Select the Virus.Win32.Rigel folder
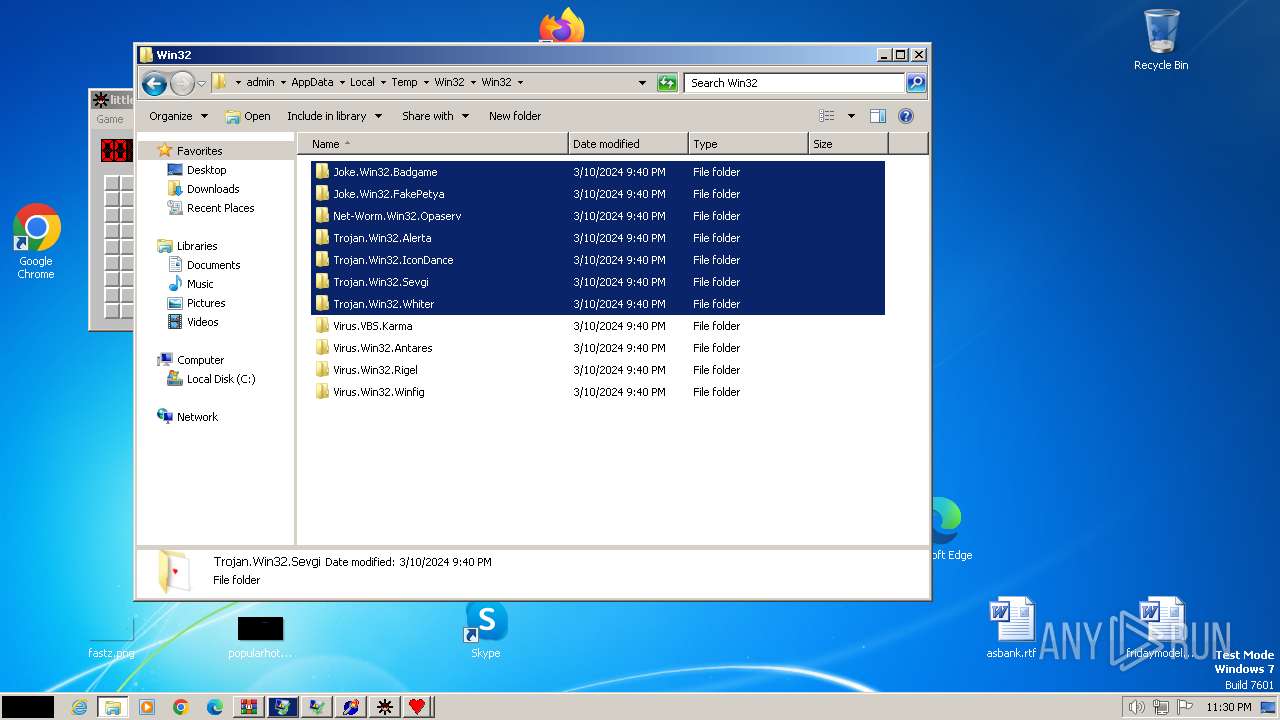The width and height of the screenshot is (1280, 720). [598, 370]
